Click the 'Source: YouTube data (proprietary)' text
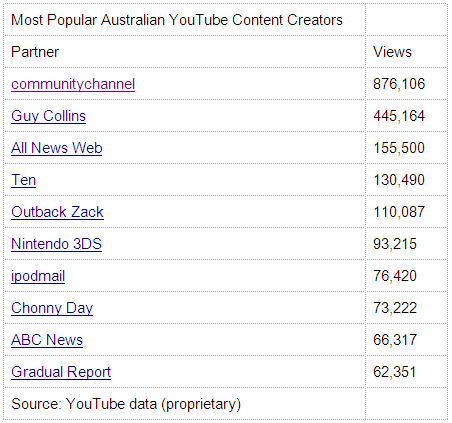This screenshot has width=452, height=423. (126, 404)
